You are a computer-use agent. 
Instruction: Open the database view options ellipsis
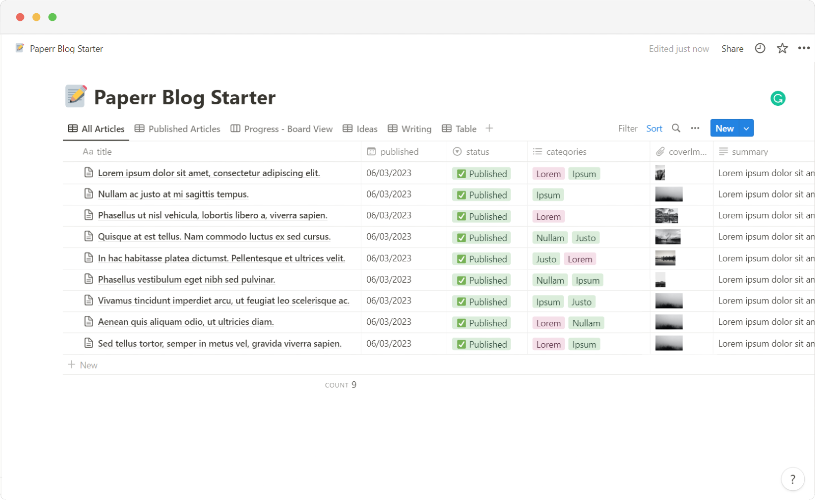coord(695,128)
